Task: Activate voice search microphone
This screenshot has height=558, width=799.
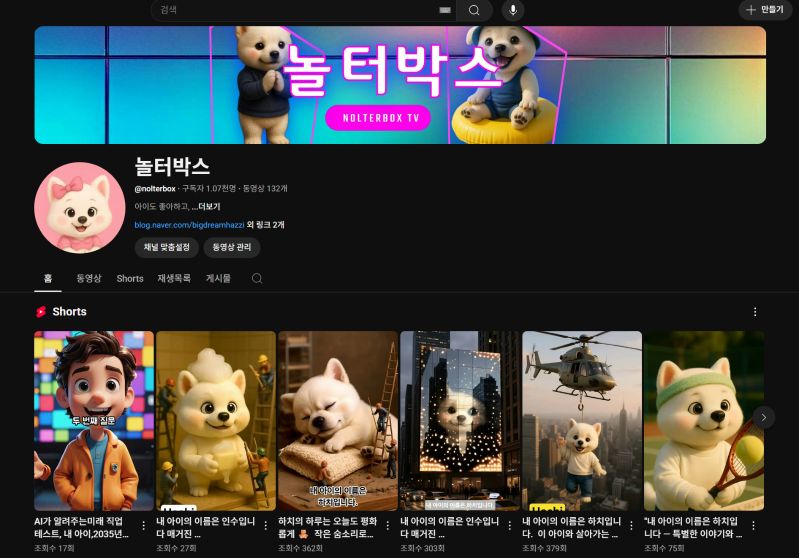Action: click(x=513, y=10)
